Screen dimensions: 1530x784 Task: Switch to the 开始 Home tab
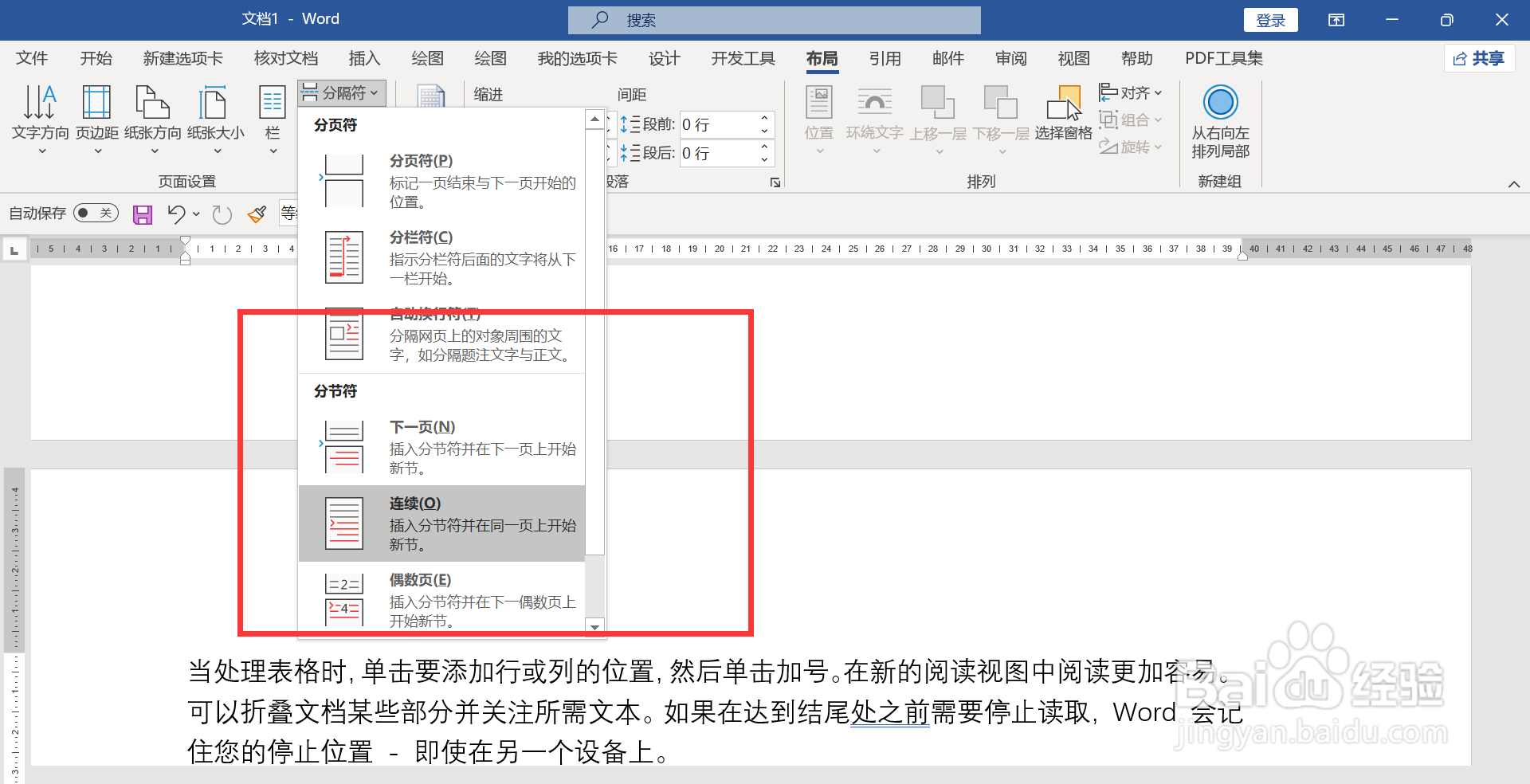point(96,58)
